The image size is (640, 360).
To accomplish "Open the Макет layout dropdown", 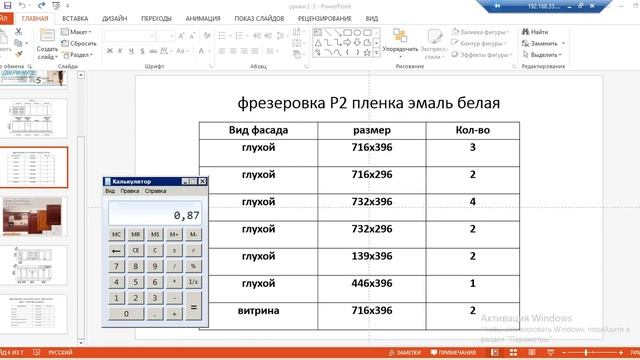I will pos(76,32).
